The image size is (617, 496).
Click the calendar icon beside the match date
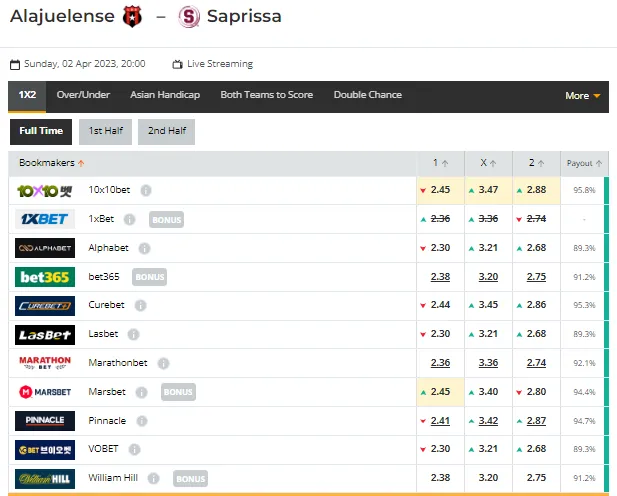[x=15, y=64]
